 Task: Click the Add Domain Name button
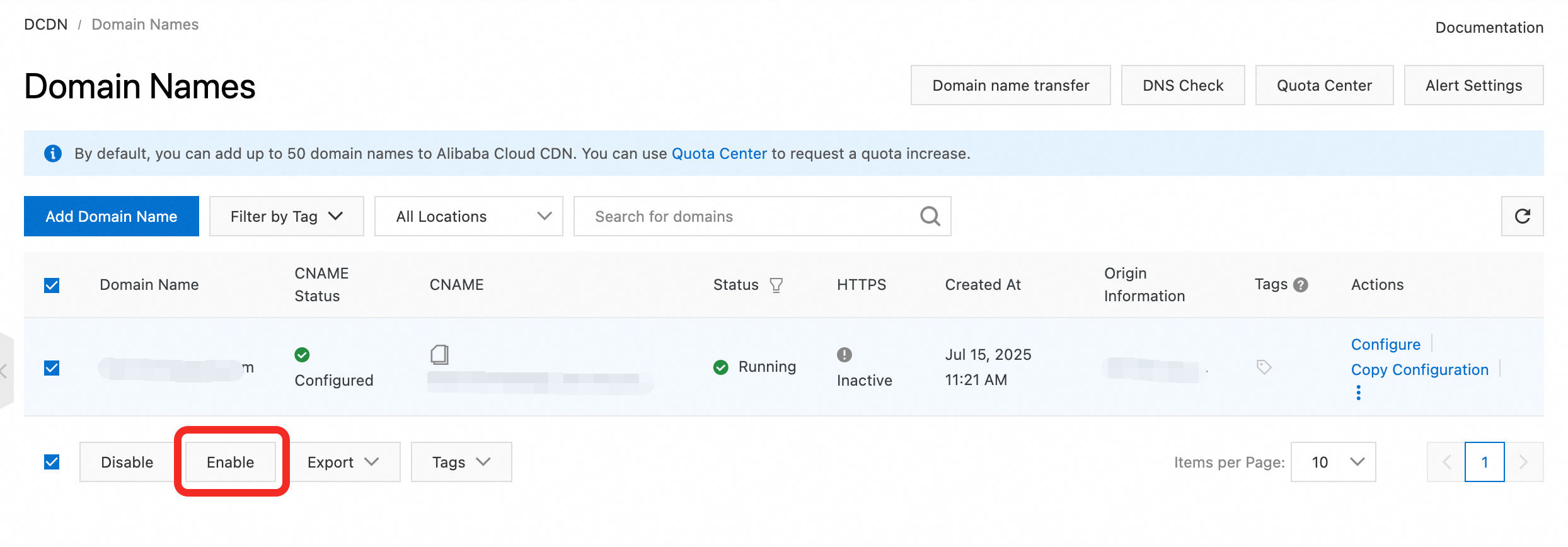tap(112, 216)
